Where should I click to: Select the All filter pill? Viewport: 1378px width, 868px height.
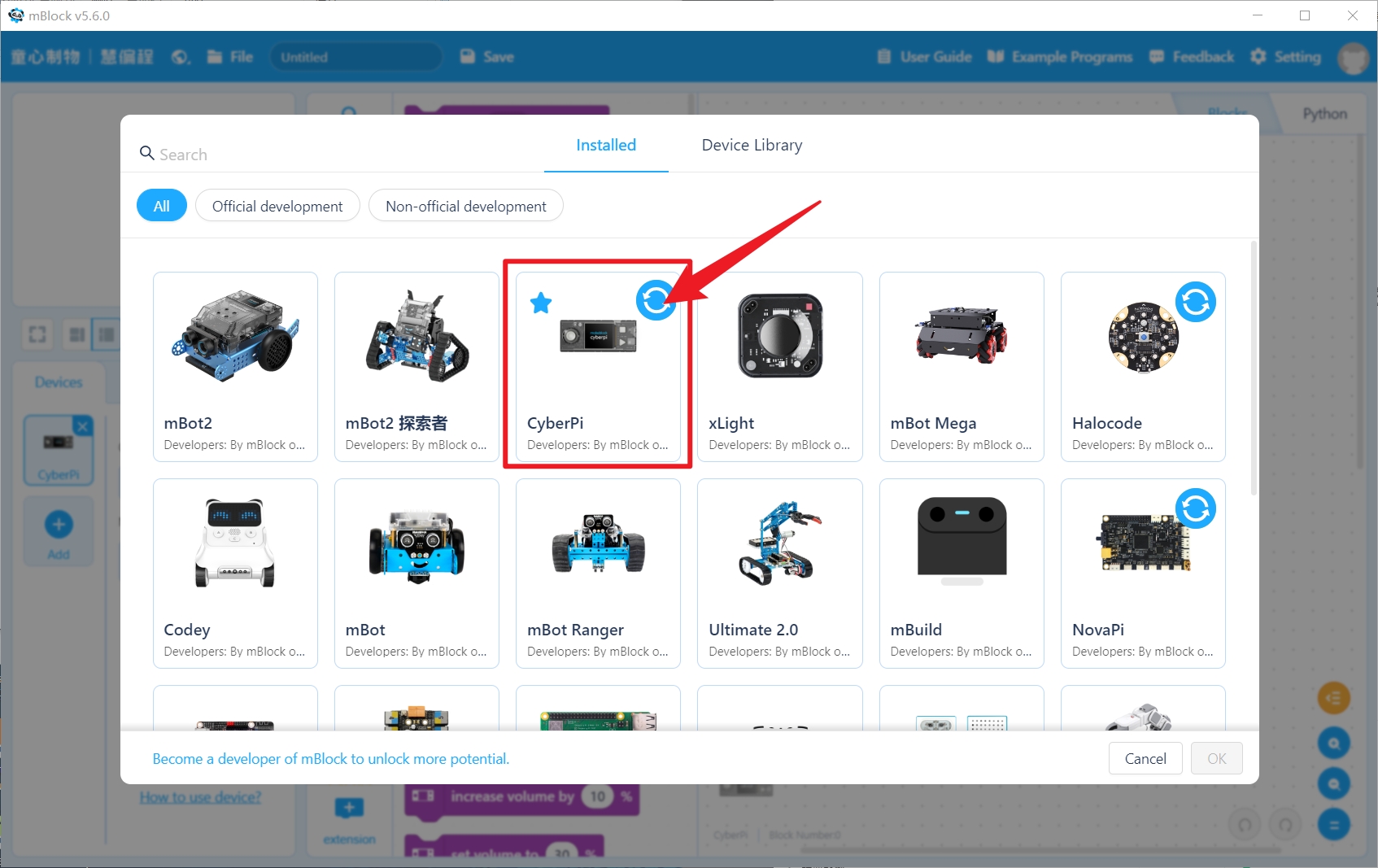pyautogui.click(x=161, y=206)
